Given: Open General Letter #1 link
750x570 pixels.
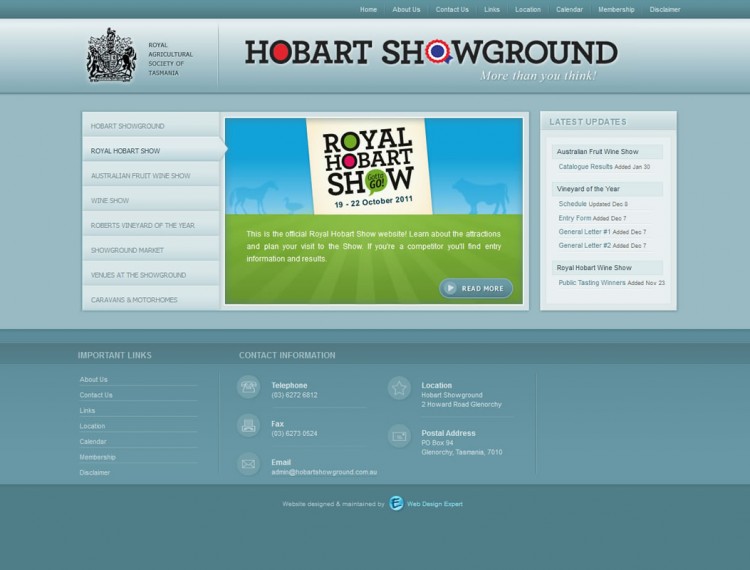Looking at the screenshot, I should (585, 232).
